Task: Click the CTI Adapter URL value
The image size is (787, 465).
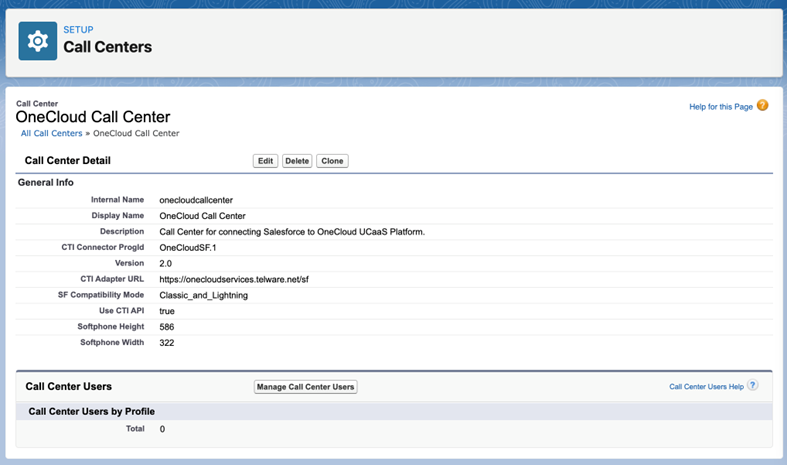Action: point(234,279)
